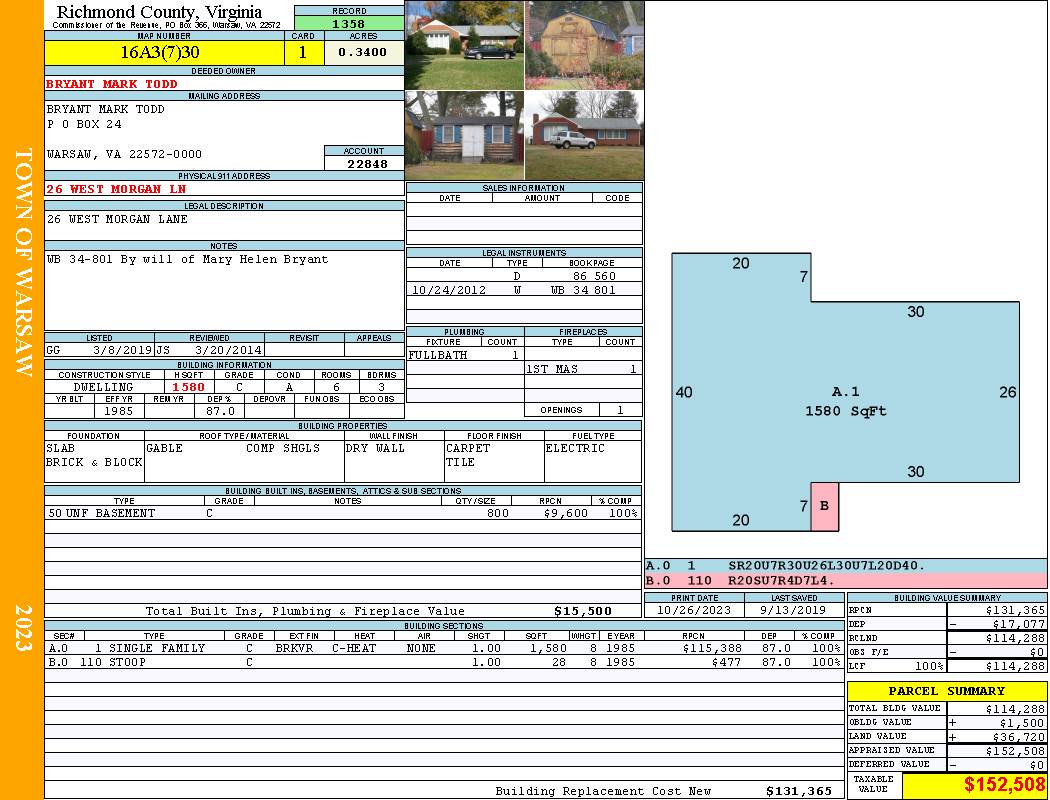The height and width of the screenshot is (800, 1050).
Task: Select section B.0 110 STOOP row
Action: [444, 662]
